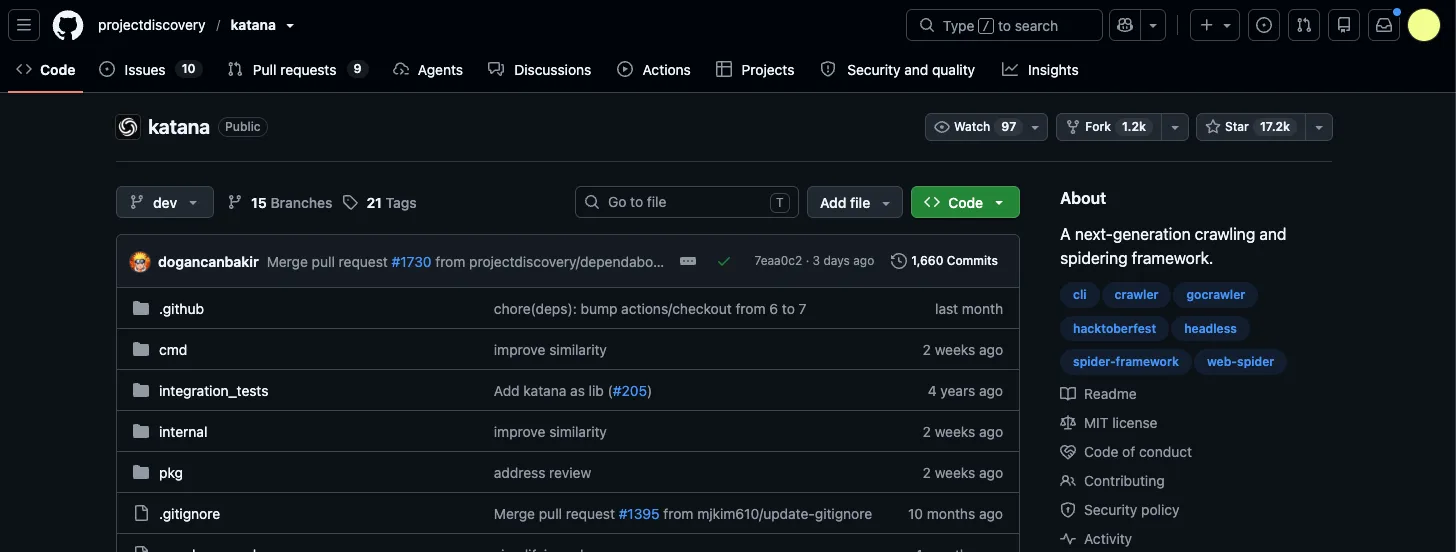Screen dimensions: 1456x552
Task: Open the Readme link in About
Action: click(1098, 394)
